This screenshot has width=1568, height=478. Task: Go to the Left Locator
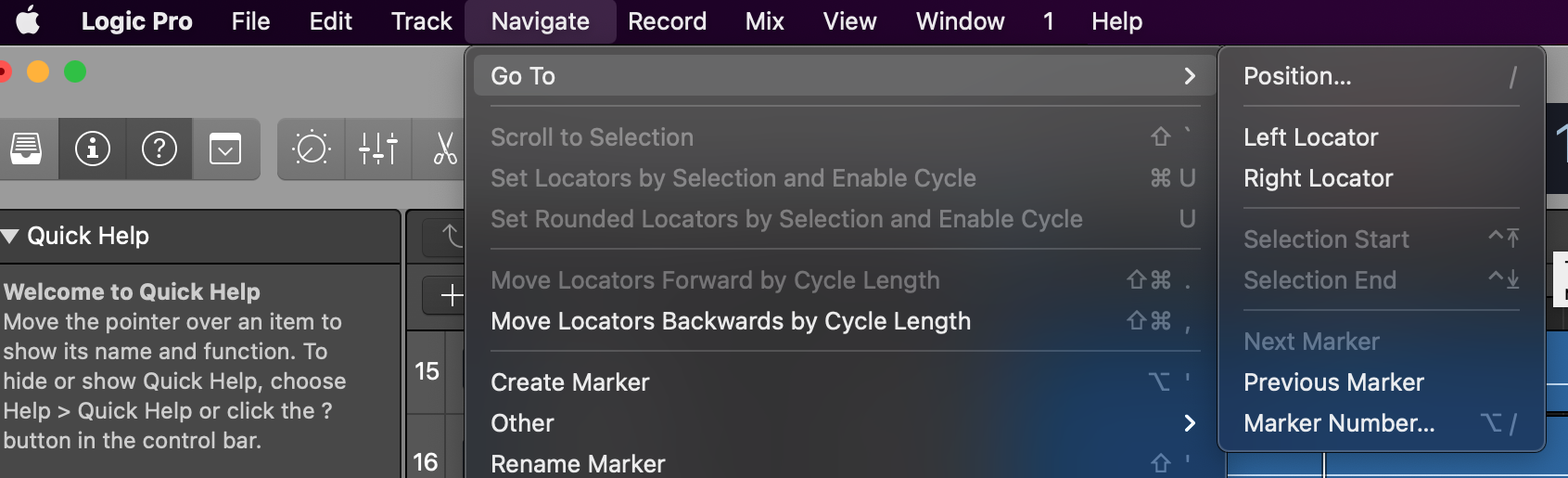(x=1310, y=137)
